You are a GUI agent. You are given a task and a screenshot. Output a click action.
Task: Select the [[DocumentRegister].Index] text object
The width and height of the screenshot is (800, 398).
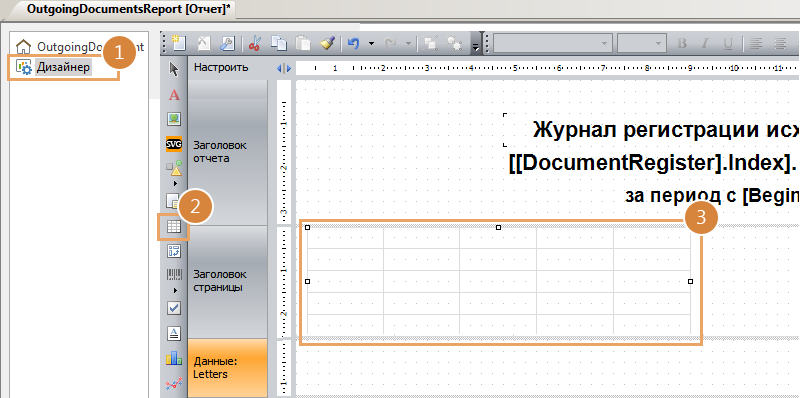coord(654,163)
